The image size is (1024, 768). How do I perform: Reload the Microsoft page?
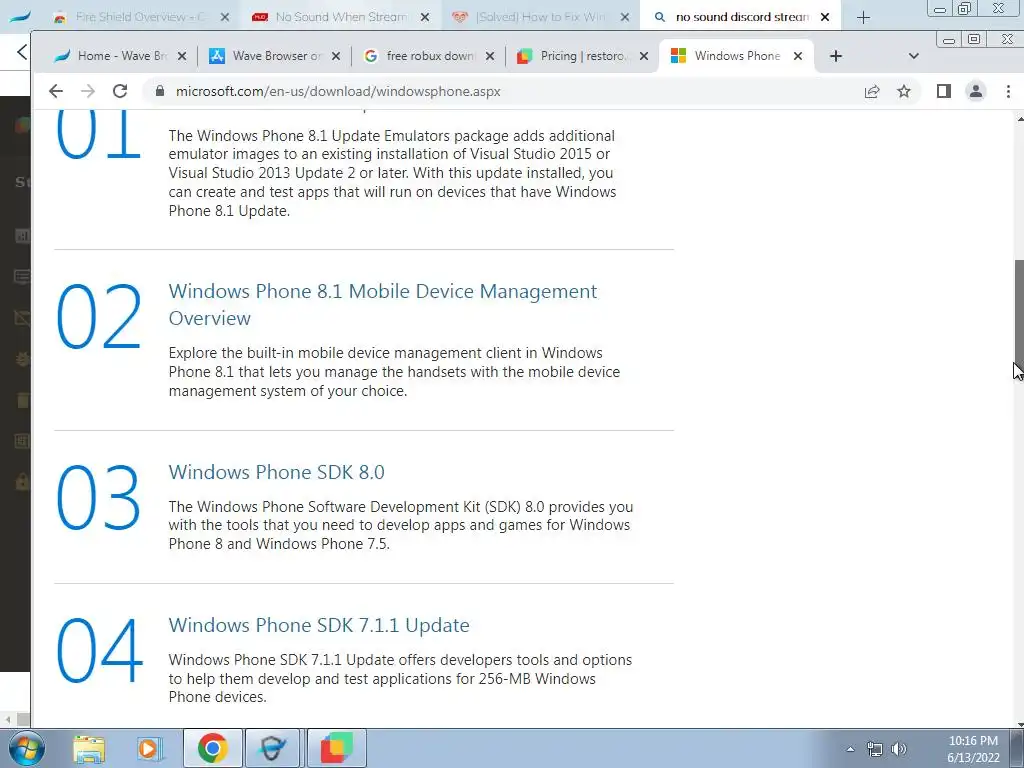pyautogui.click(x=120, y=91)
